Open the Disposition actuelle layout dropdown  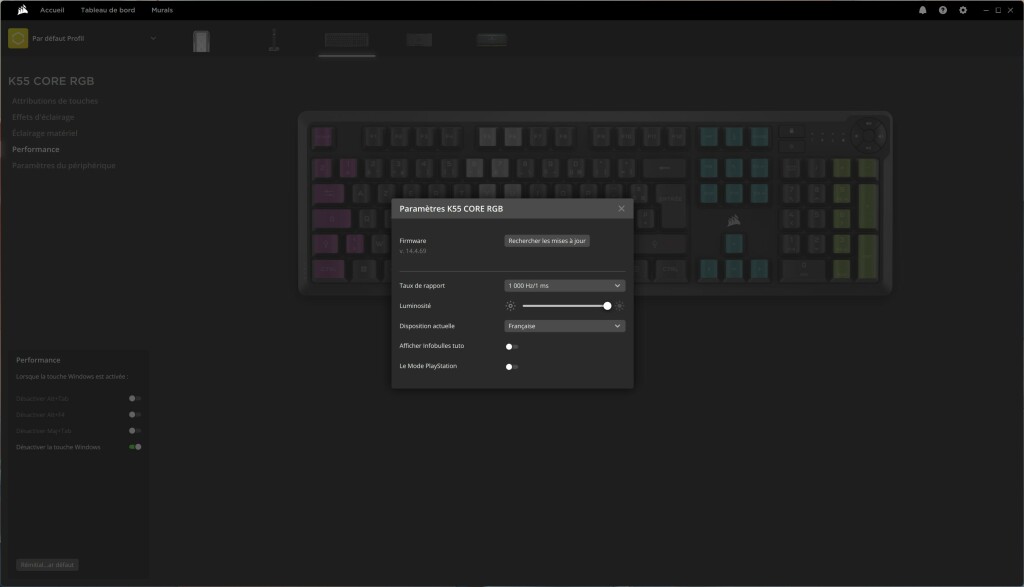pyautogui.click(x=563, y=325)
